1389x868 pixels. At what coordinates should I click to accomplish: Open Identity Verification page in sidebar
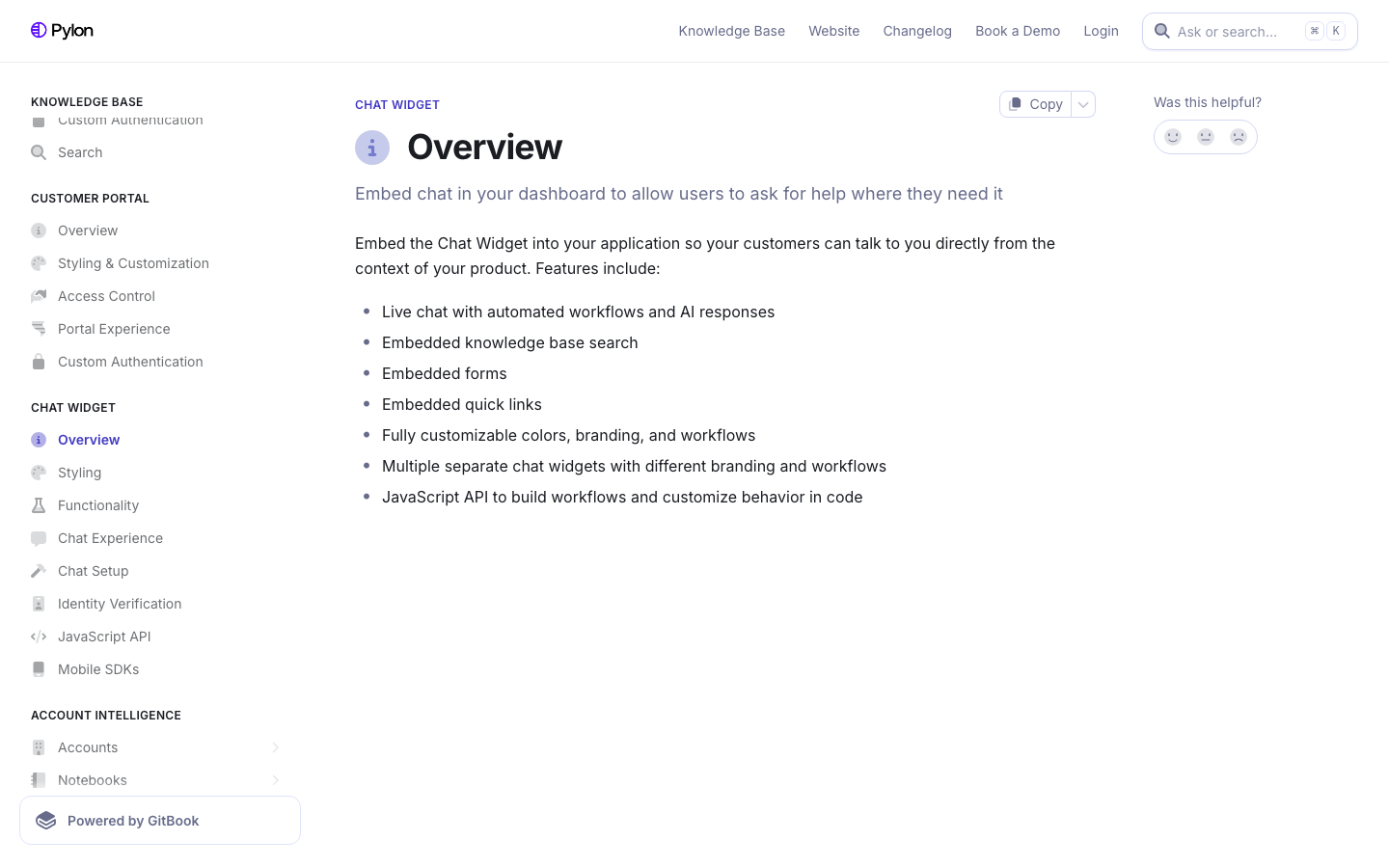[x=120, y=604]
